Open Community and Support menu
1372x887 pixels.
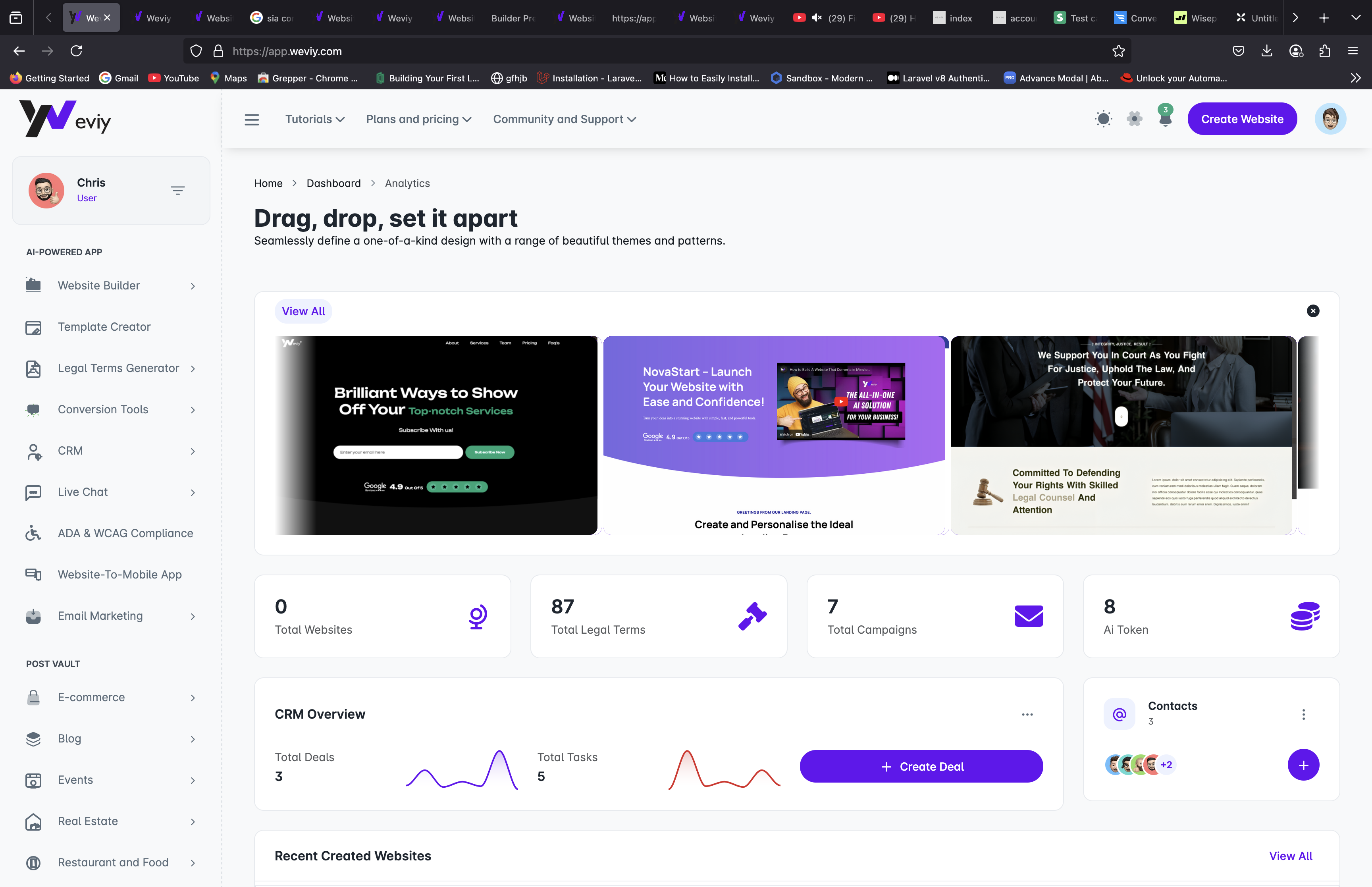[564, 119]
